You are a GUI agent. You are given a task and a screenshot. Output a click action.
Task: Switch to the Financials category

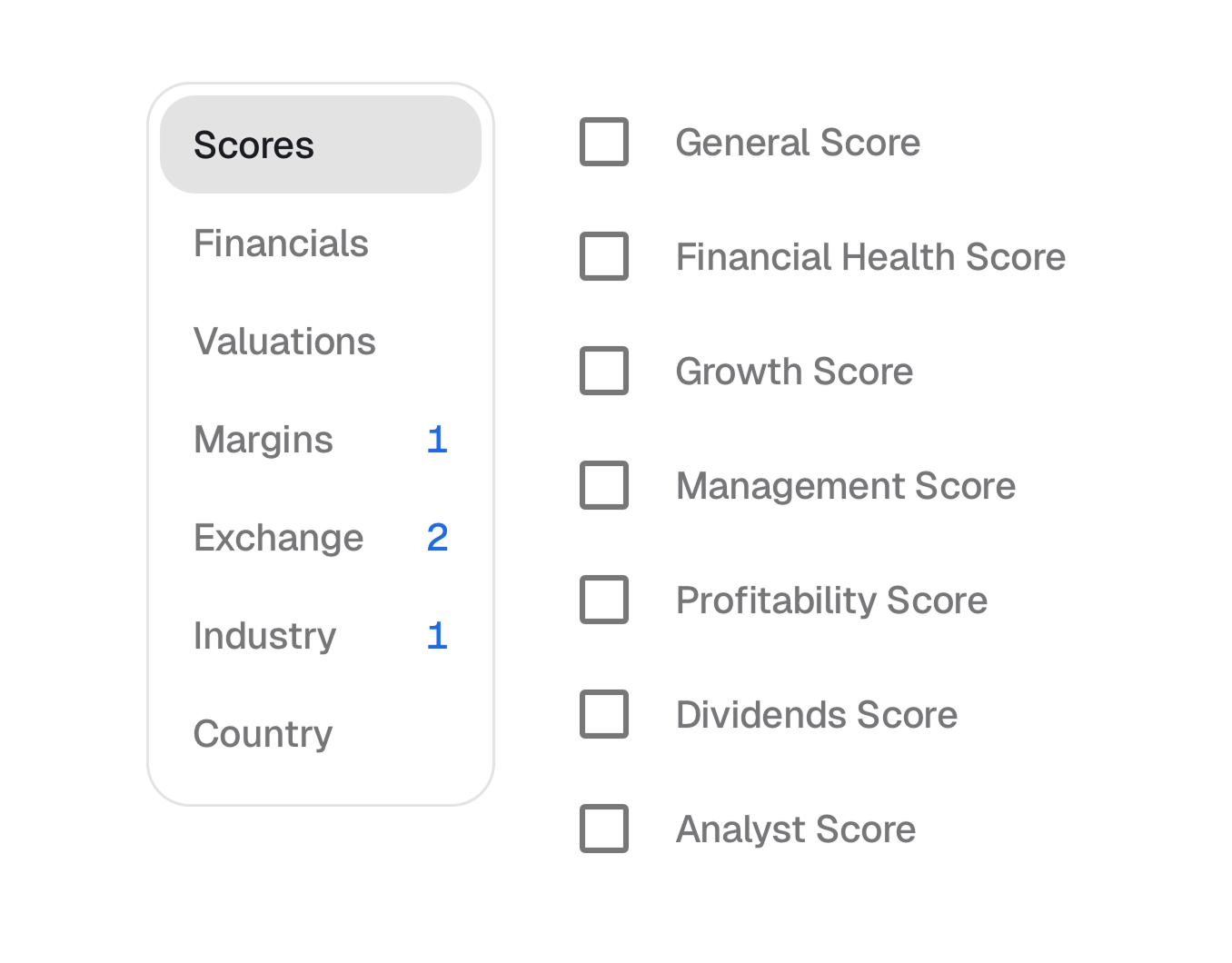[282, 243]
